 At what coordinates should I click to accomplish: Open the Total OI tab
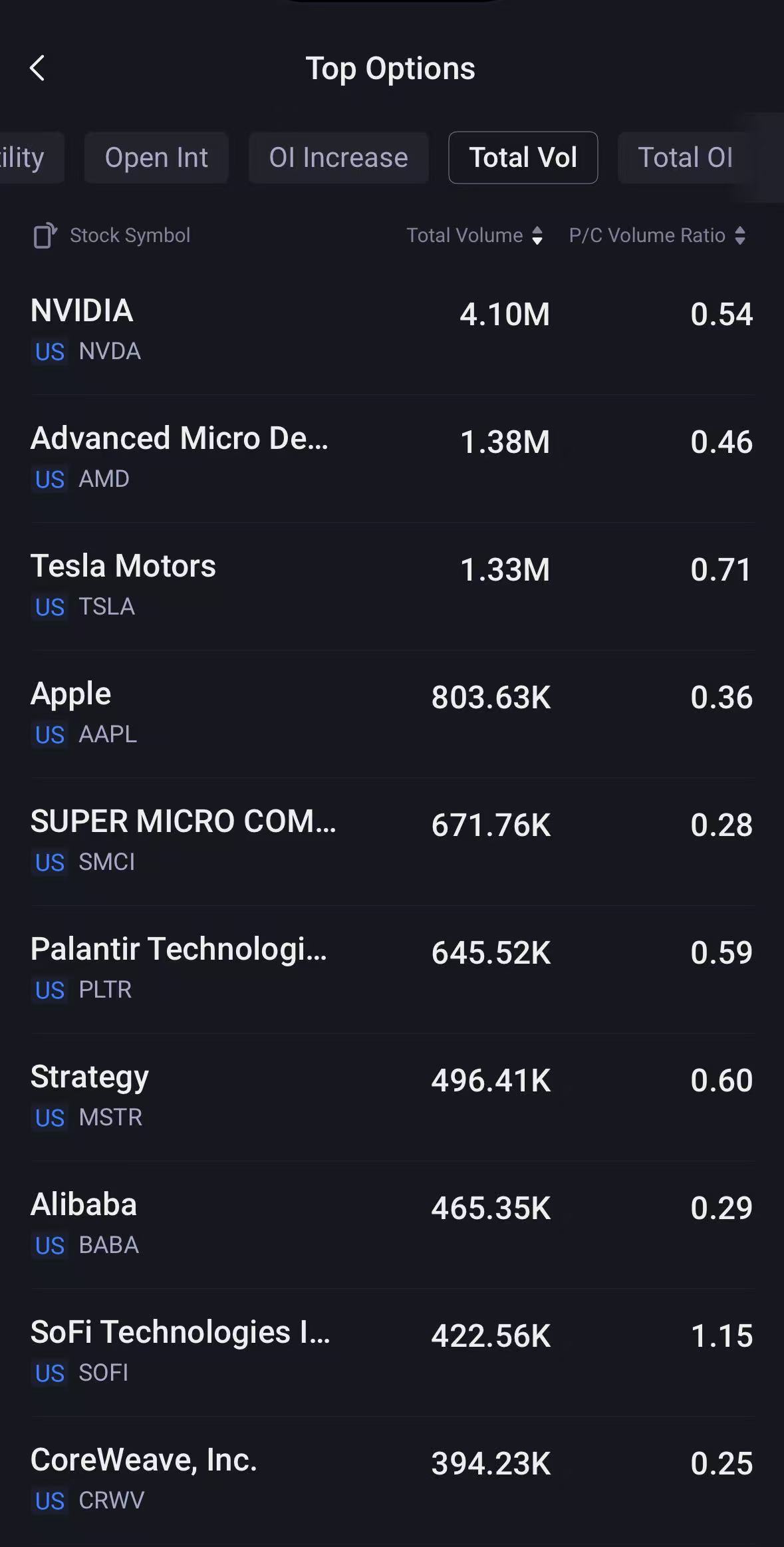point(685,158)
